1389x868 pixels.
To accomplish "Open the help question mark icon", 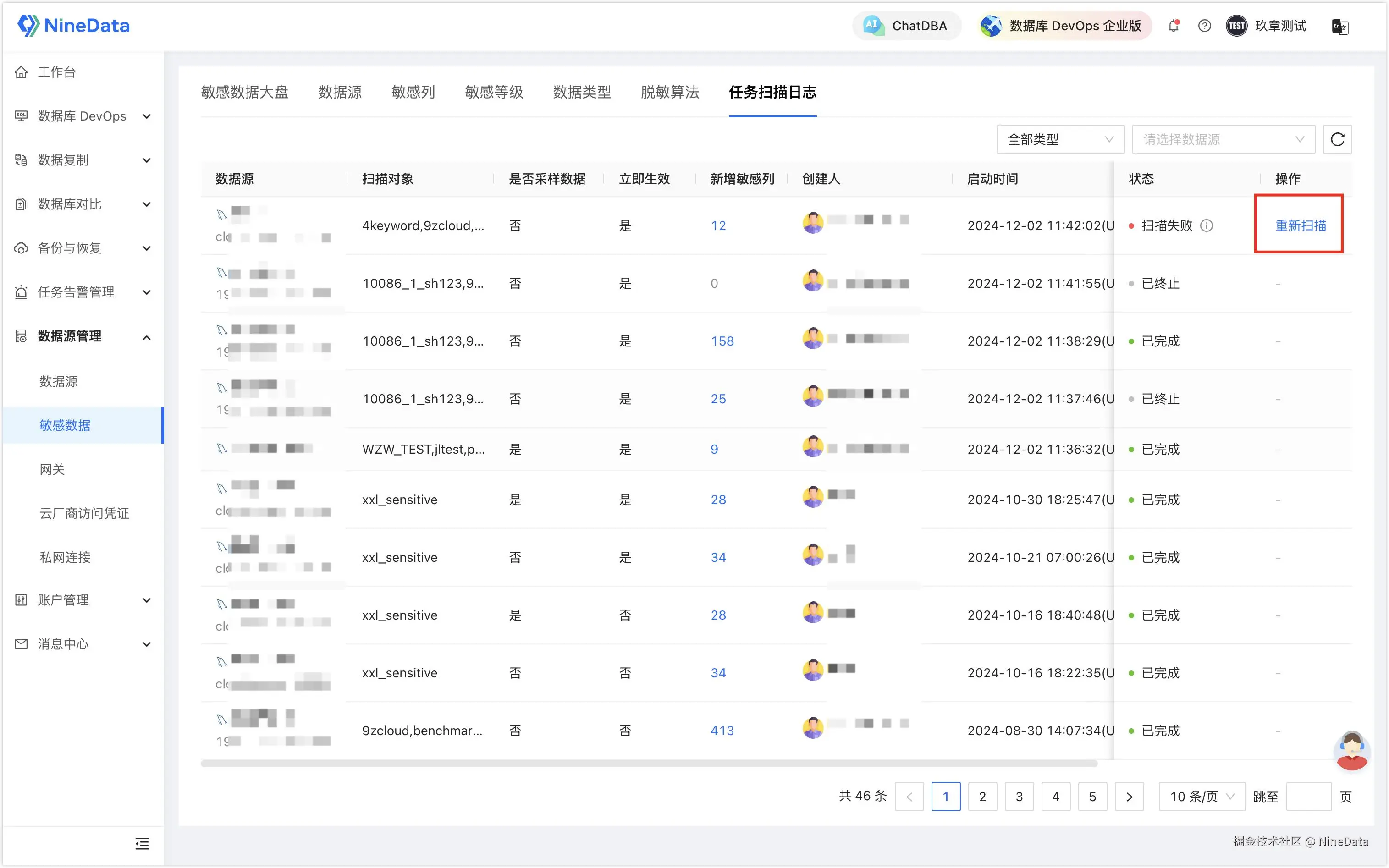I will coord(1204,26).
